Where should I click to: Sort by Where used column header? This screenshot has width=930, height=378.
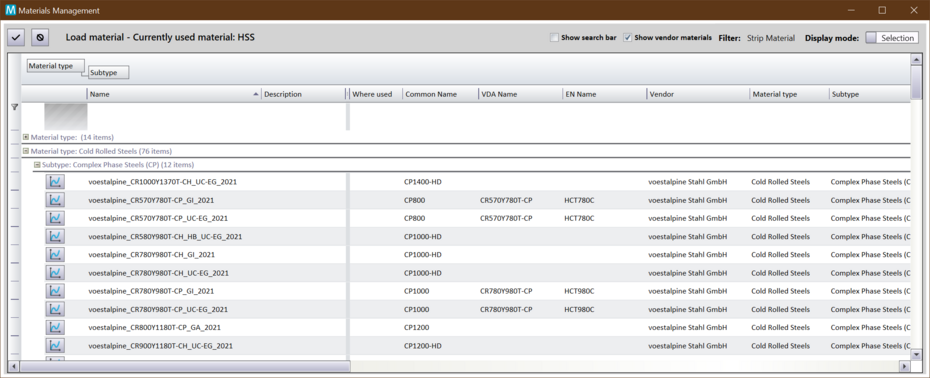(x=375, y=94)
